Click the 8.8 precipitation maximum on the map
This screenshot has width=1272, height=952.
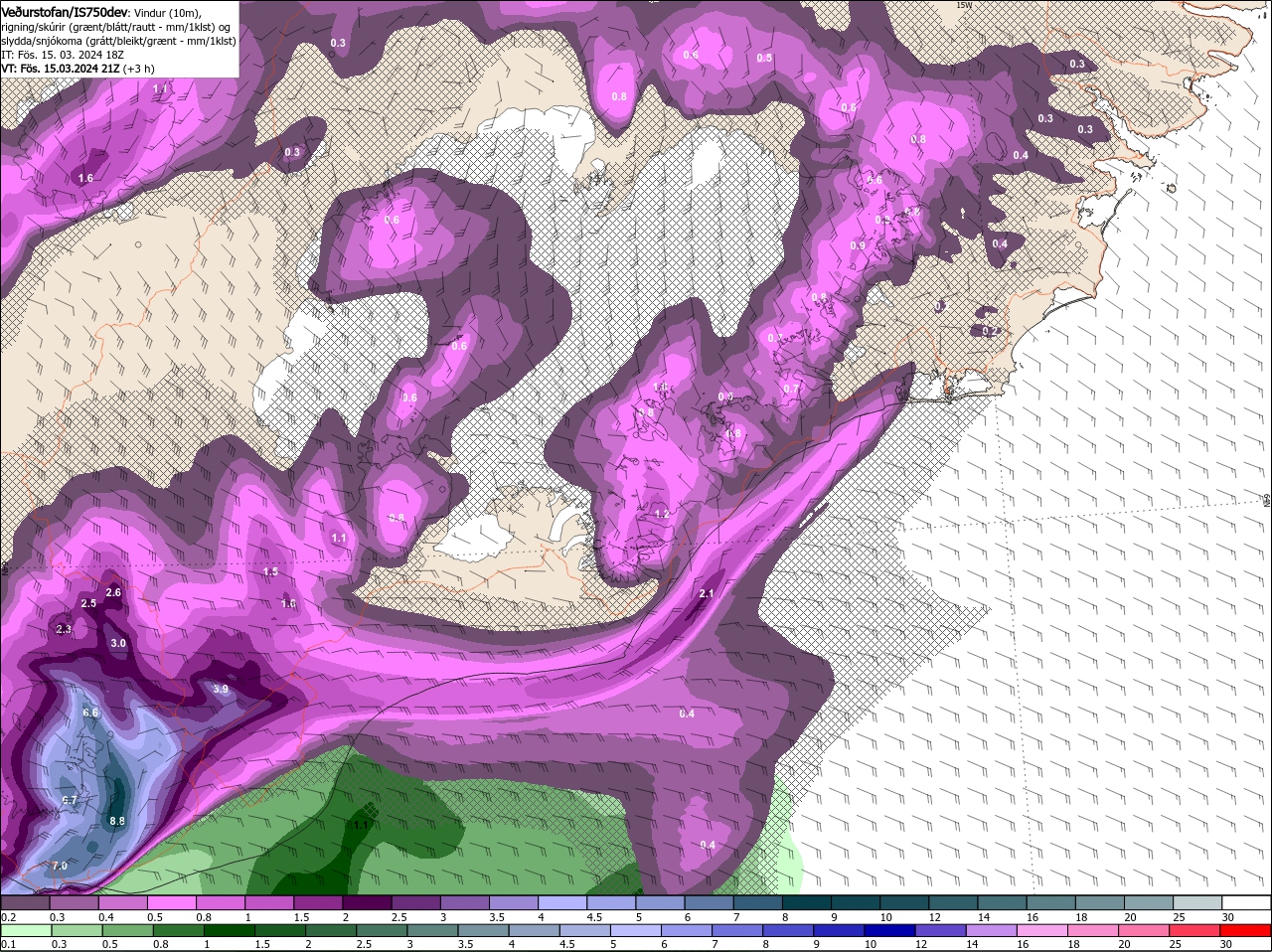tap(117, 821)
